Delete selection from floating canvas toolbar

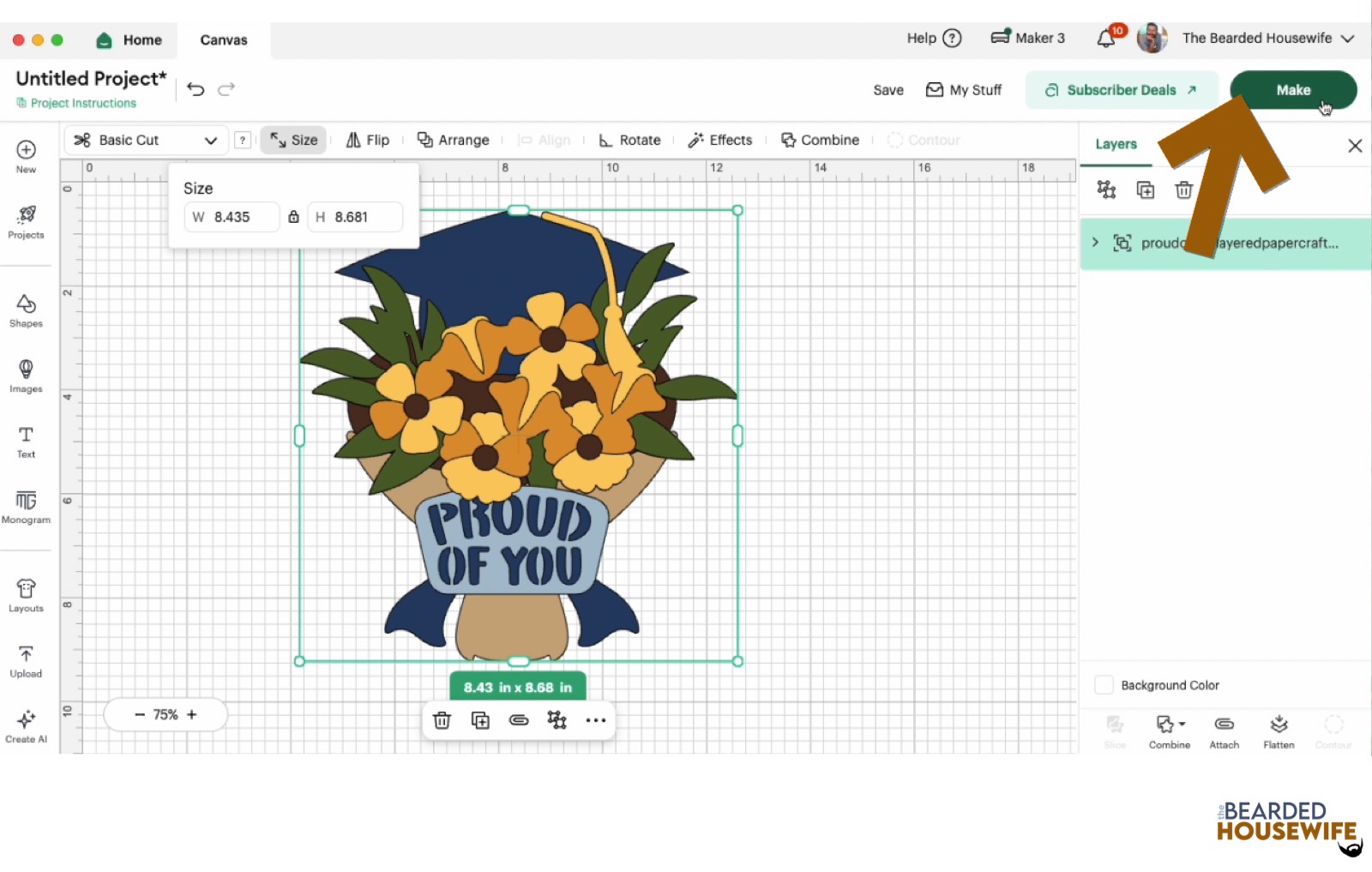click(x=442, y=720)
